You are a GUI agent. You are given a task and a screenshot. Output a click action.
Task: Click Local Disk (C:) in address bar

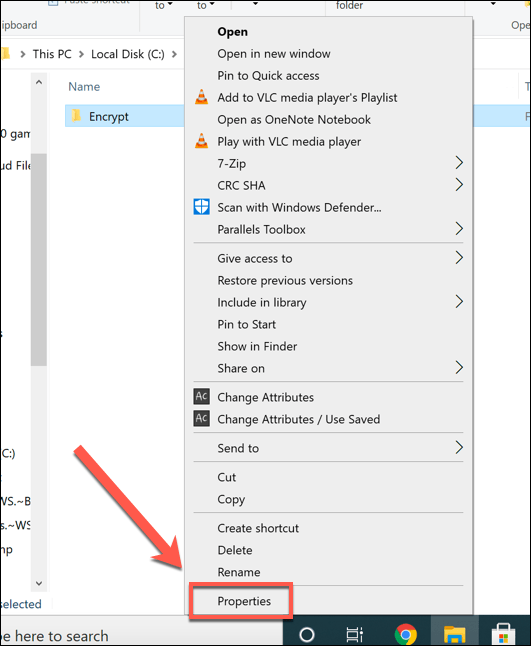point(128,54)
